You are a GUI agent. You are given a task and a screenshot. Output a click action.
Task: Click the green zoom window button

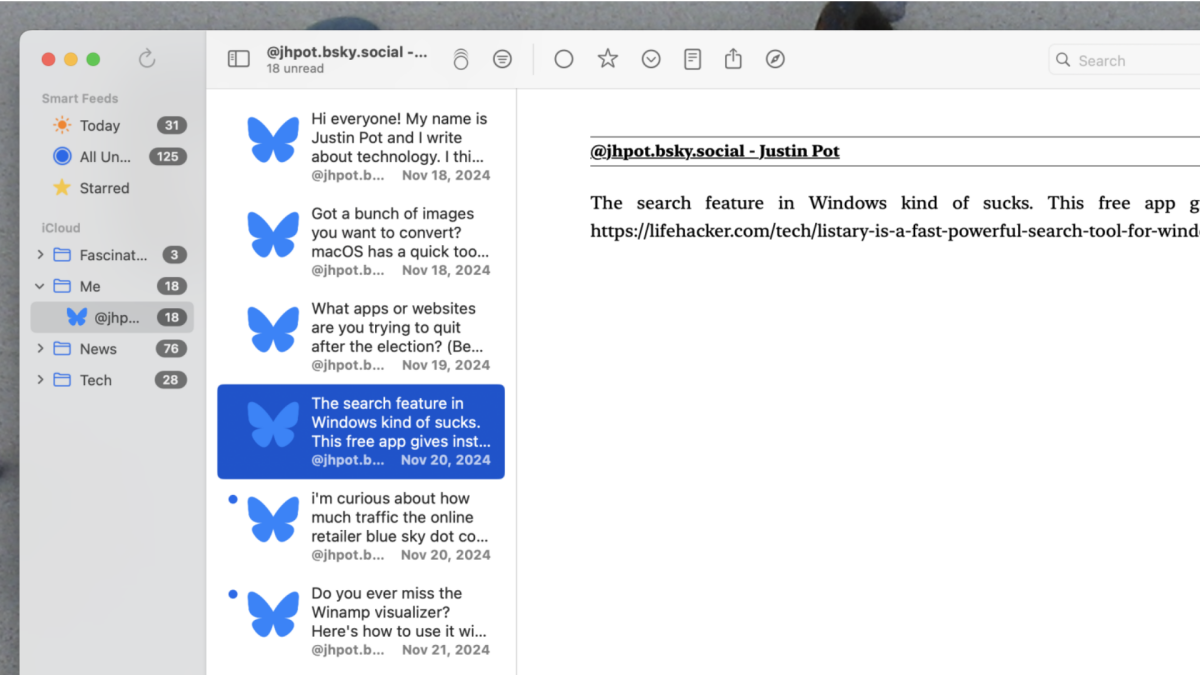pyautogui.click(x=93, y=59)
